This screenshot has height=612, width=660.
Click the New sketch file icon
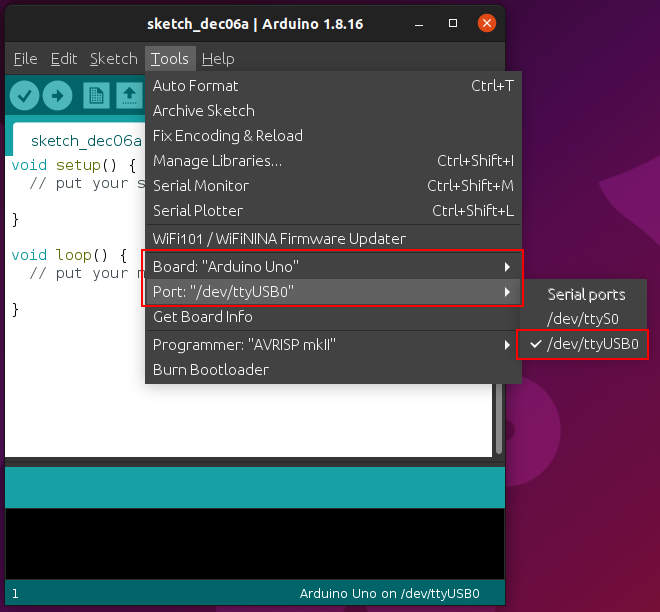click(96, 96)
